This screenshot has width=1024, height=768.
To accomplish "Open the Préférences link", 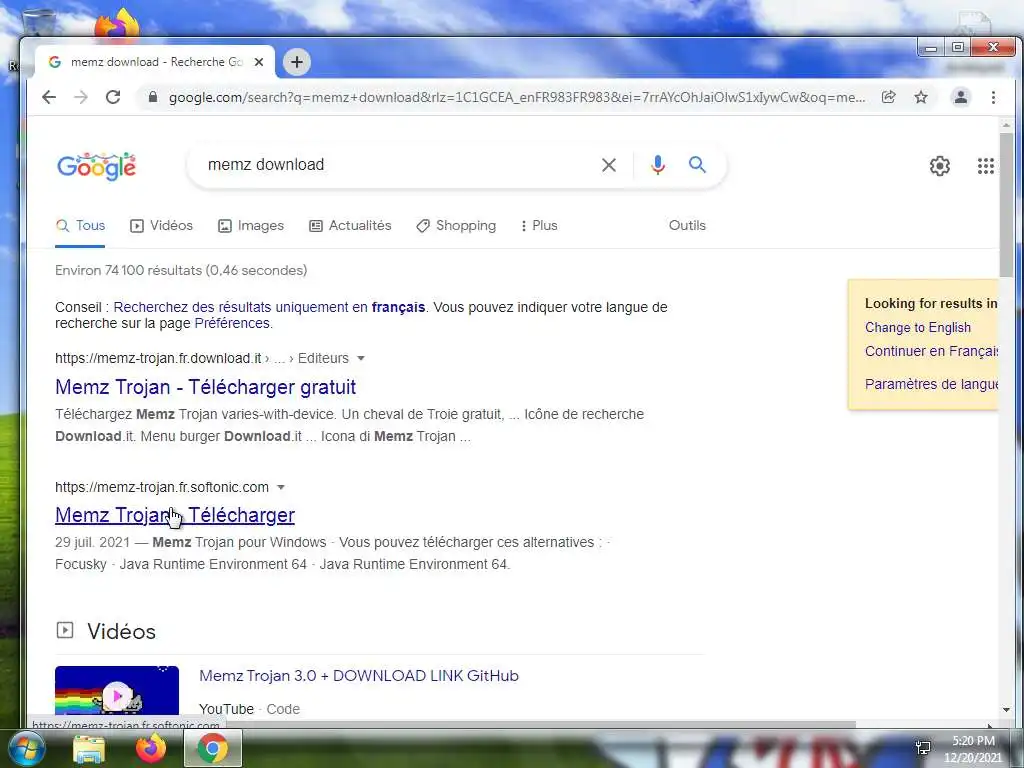I will coord(232,323).
